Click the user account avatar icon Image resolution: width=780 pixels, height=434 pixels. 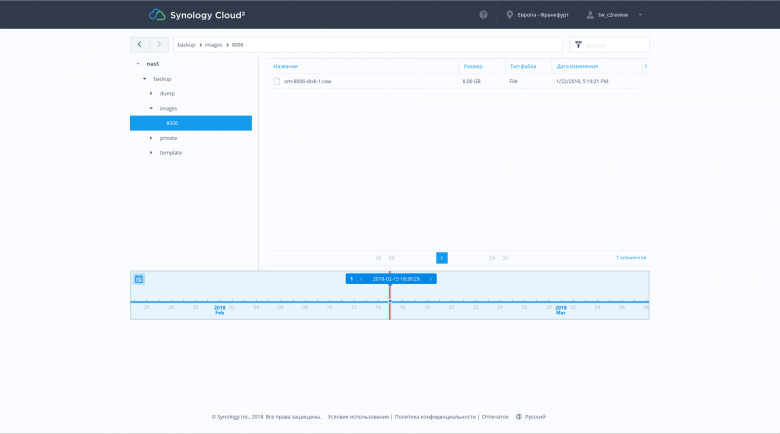[590, 15]
